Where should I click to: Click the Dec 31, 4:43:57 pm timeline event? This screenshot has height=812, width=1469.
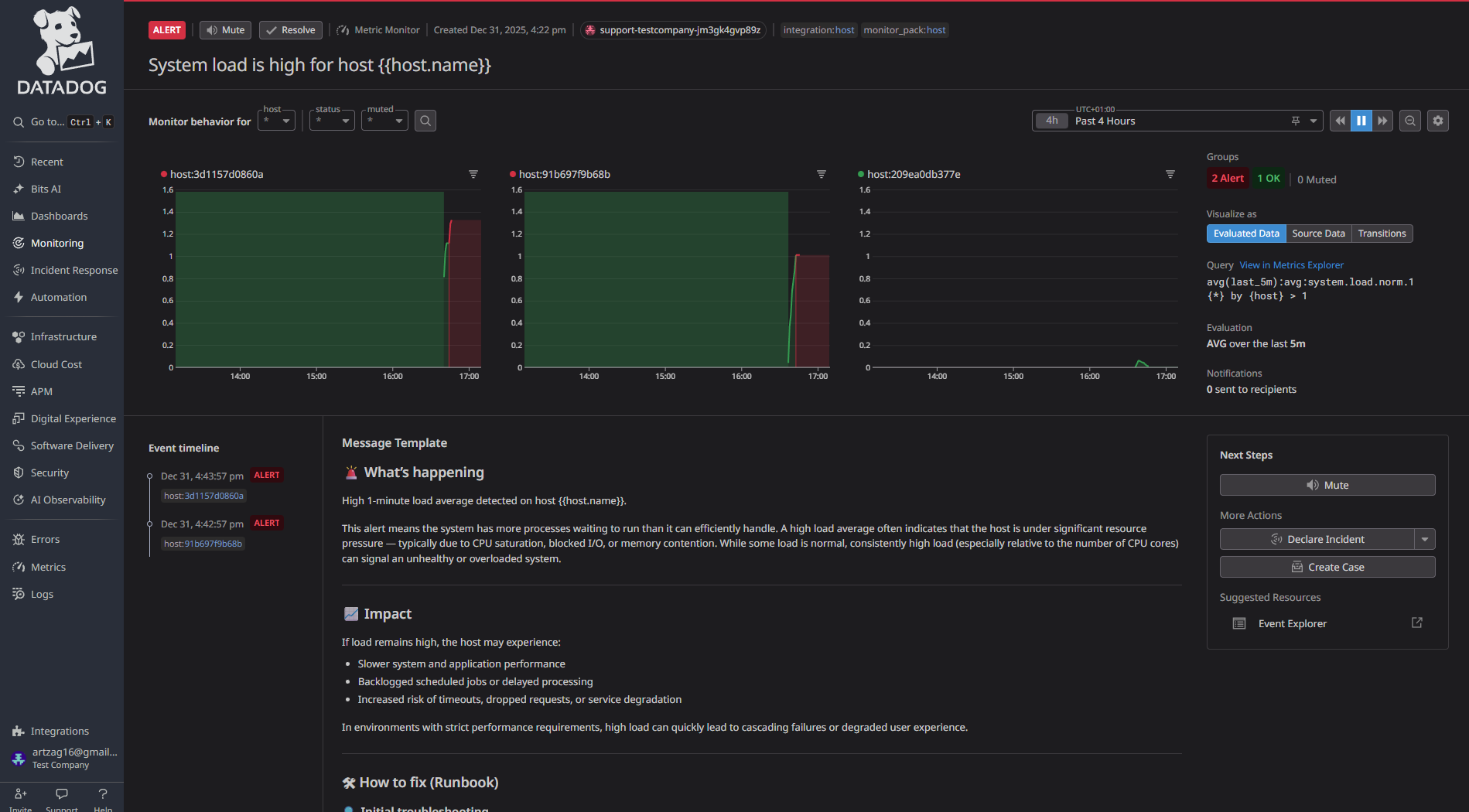tap(202, 476)
